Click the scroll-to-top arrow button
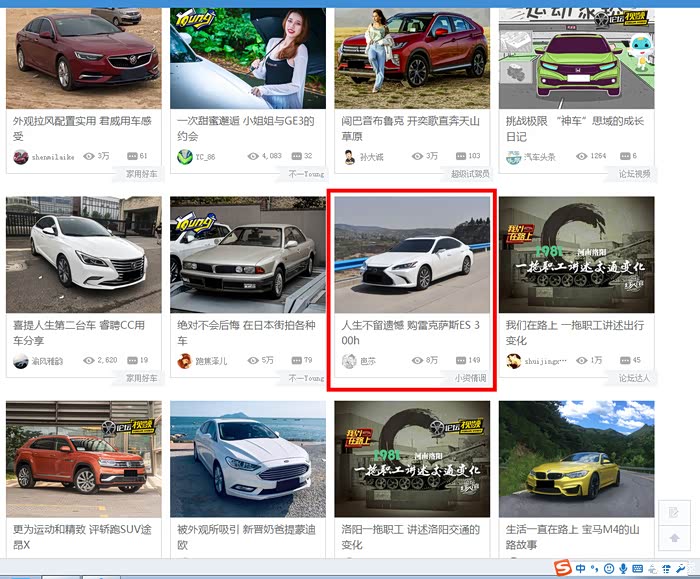Viewport: 700px width, 579px height. click(x=675, y=537)
